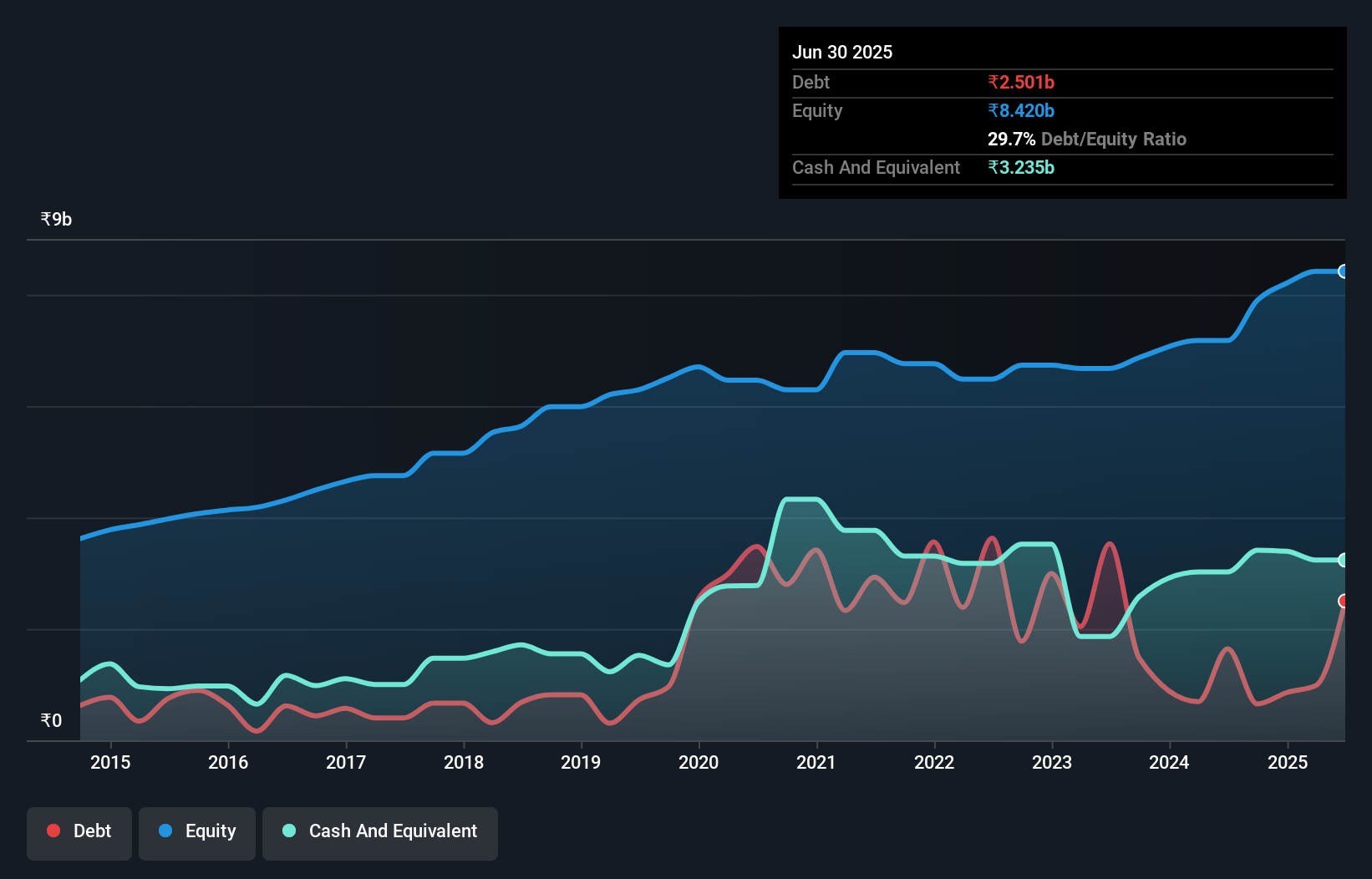The image size is (1372, 879).
Task: Click the ₹9b axis label
Action: pyautogui.click(x=55, y=218)
